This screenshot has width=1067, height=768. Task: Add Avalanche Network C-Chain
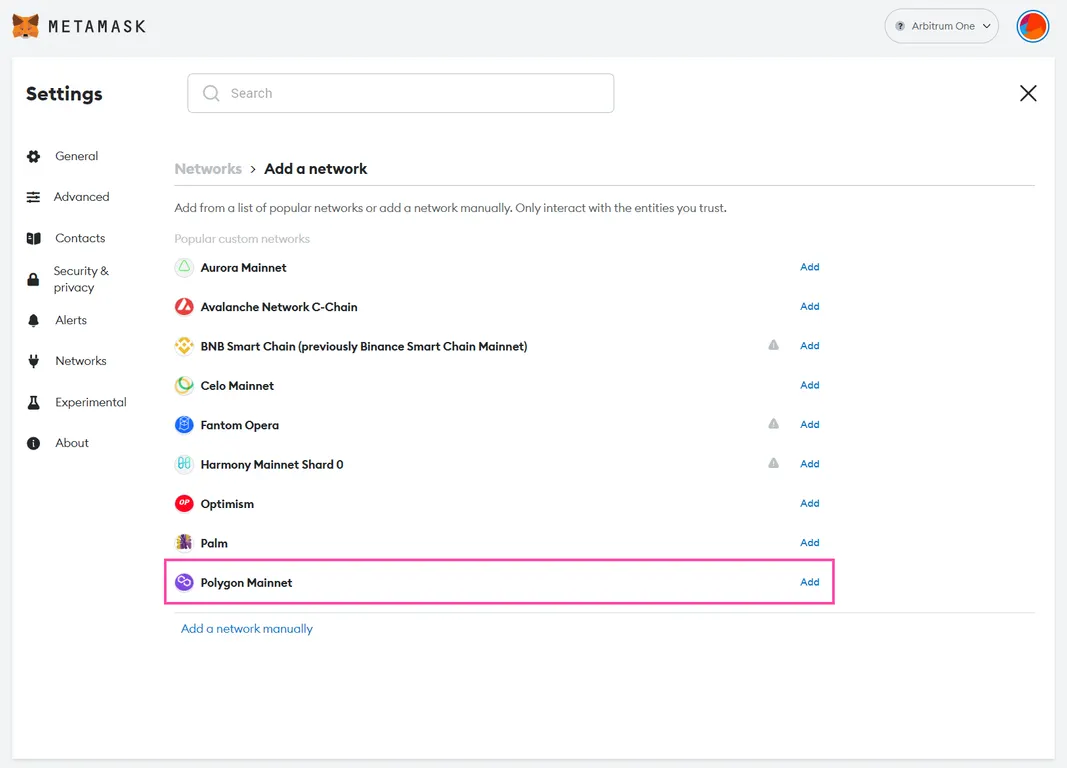tap(809, 306)
